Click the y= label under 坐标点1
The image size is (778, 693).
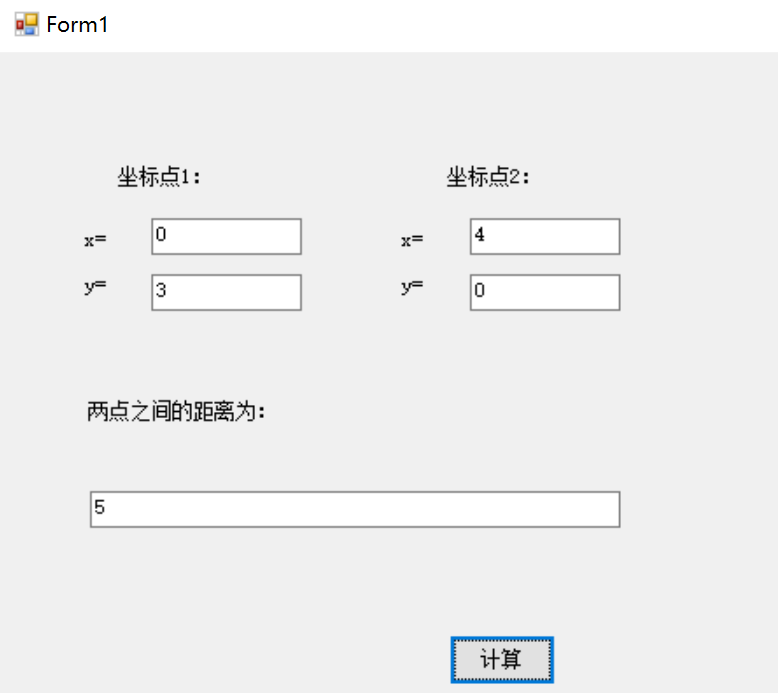[95, 287]
